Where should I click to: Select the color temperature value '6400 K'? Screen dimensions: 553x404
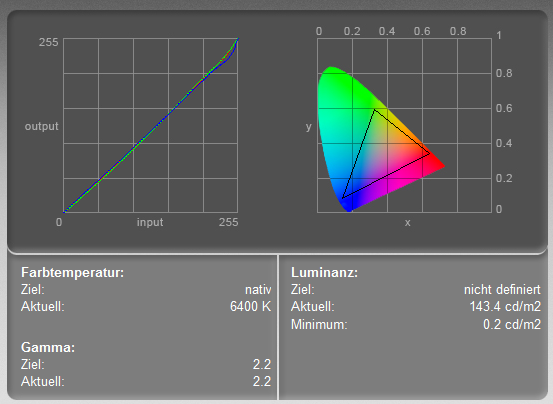(x=250, y=306)
